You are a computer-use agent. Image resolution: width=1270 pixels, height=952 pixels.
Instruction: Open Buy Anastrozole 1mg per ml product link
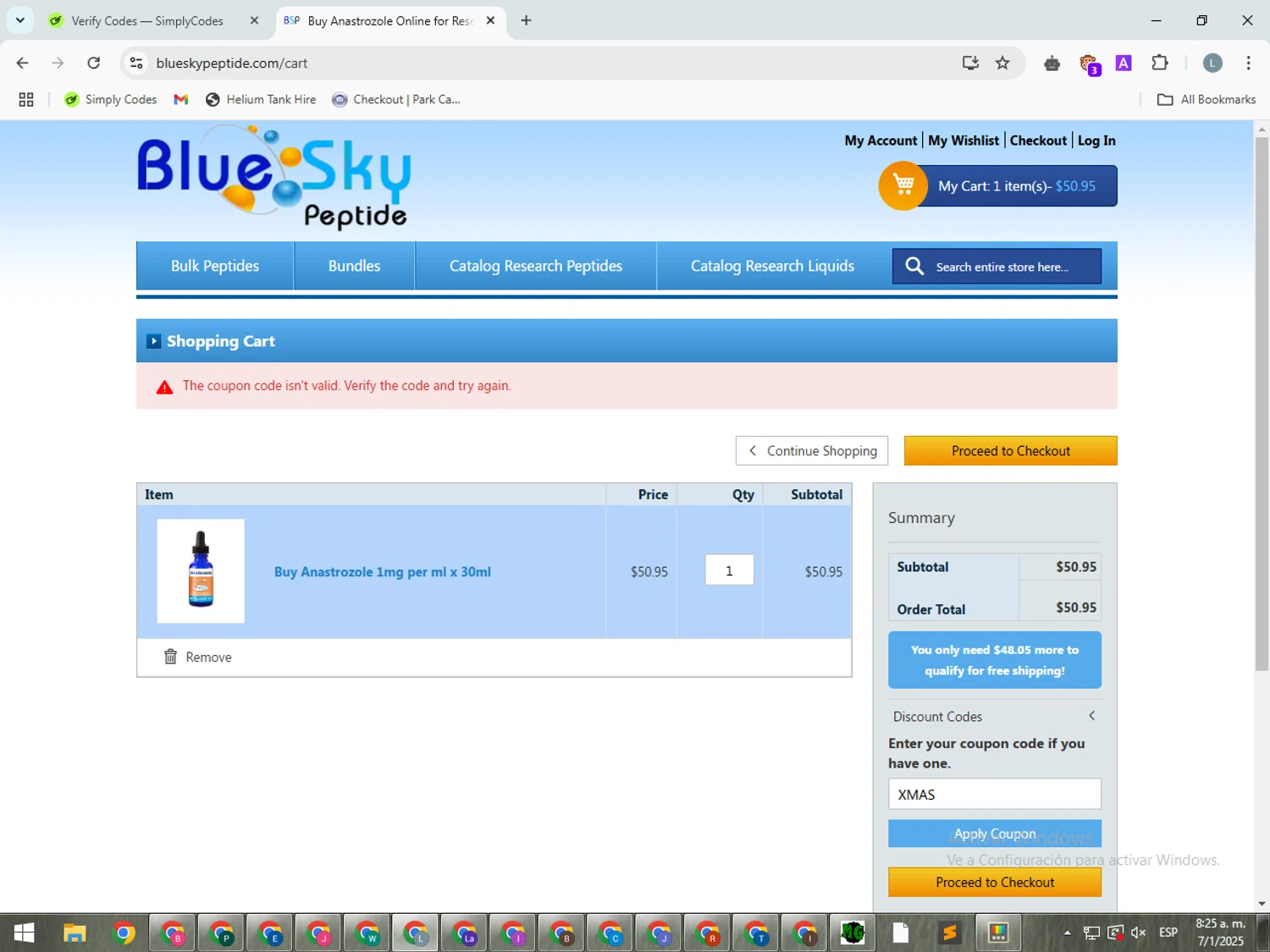coord(382,572)
